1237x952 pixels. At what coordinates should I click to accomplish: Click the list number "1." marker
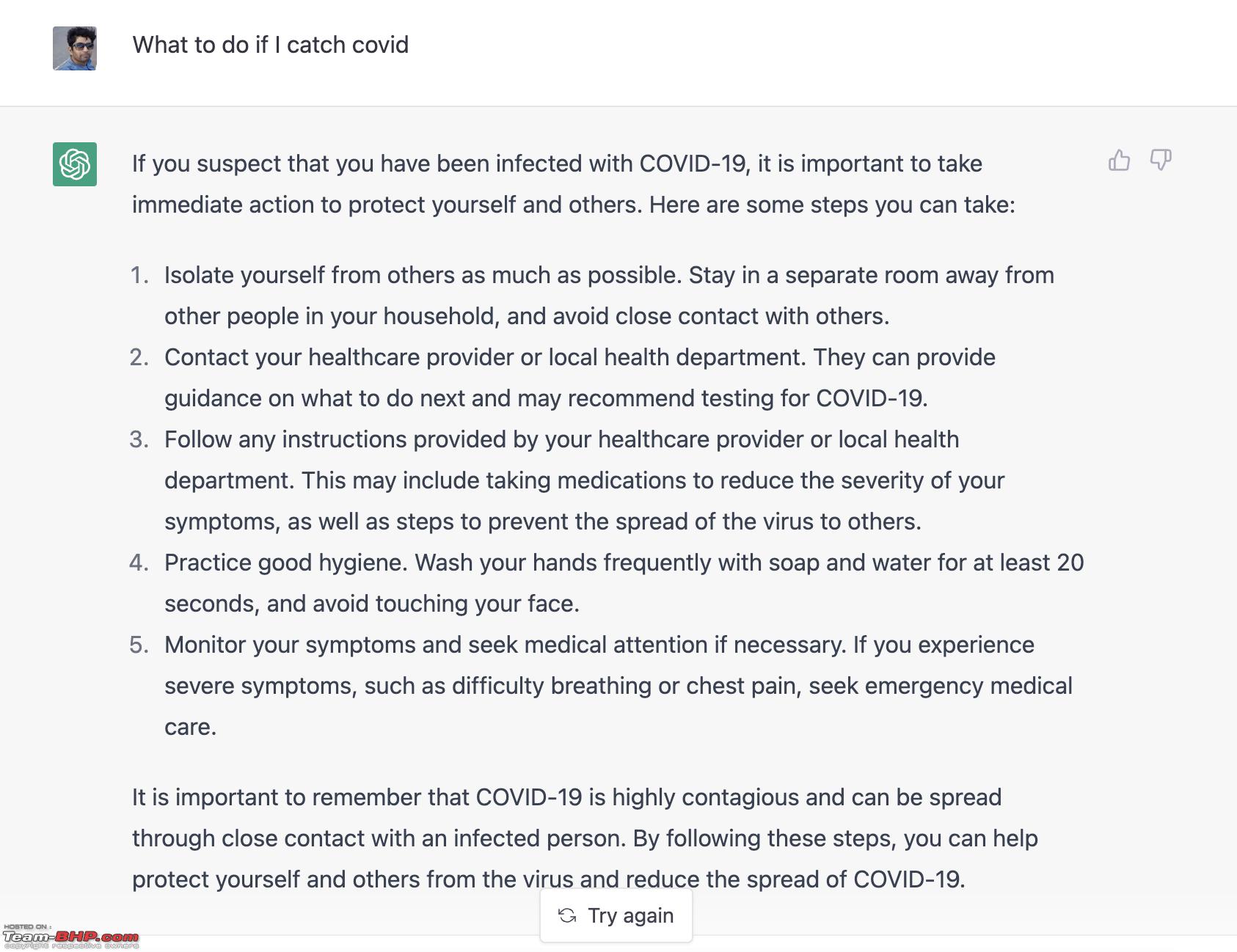click(x=139, y=275)
